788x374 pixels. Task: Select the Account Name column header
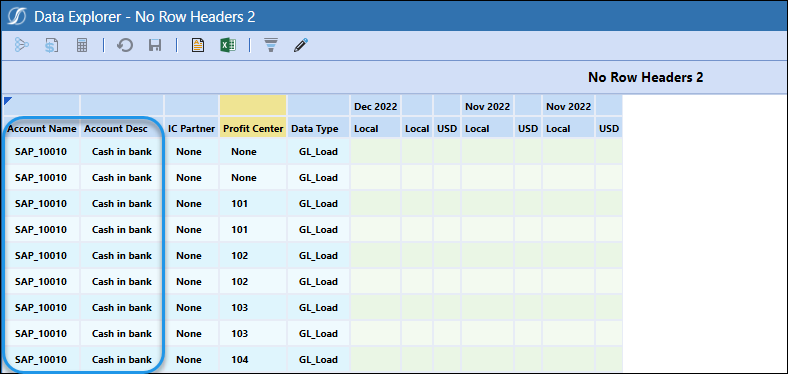coord(42,129)
